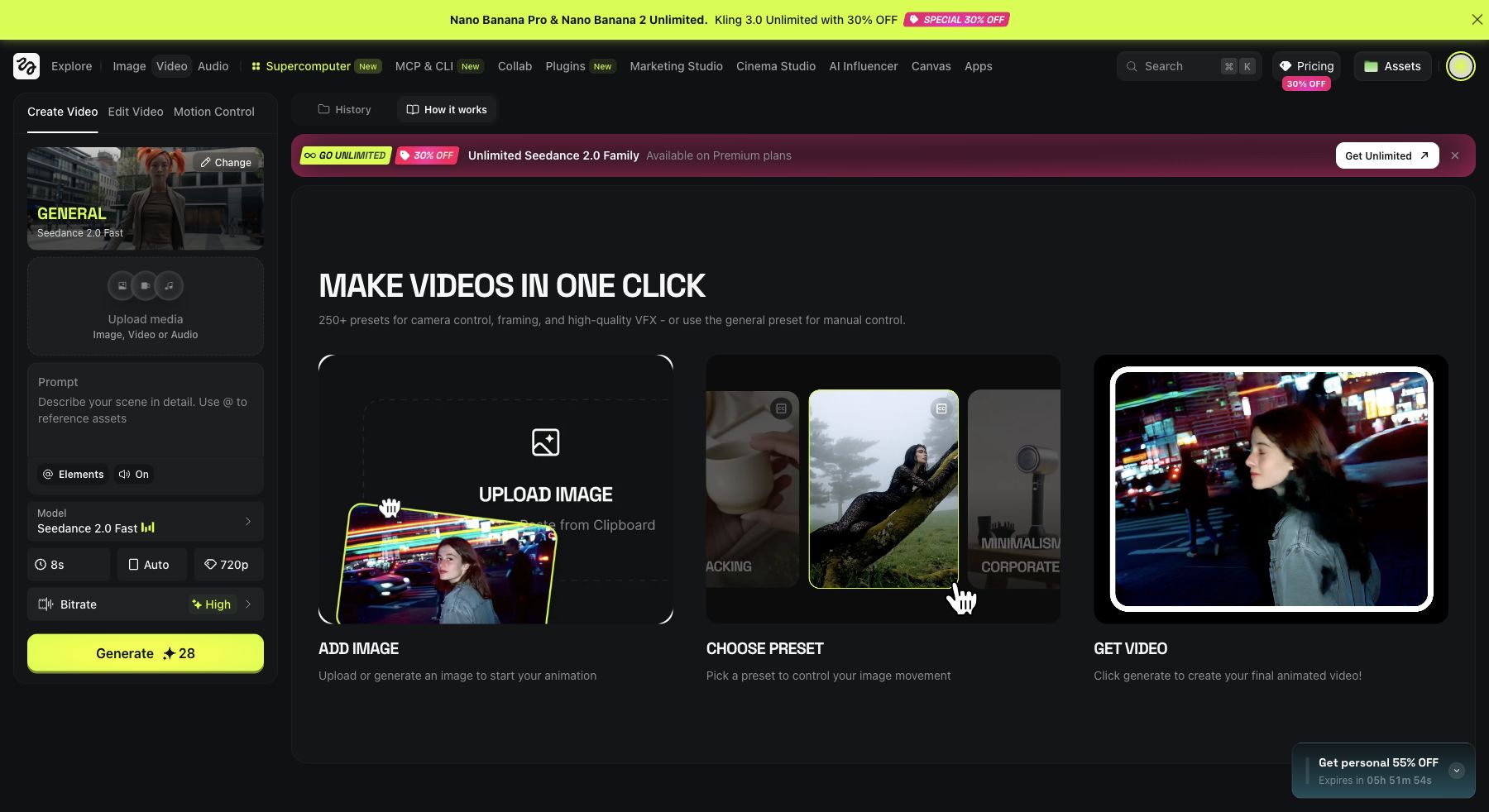Click the Change preset button
Screen dimensions: 1489x812
pyautogui.click(x=226, y=162)
